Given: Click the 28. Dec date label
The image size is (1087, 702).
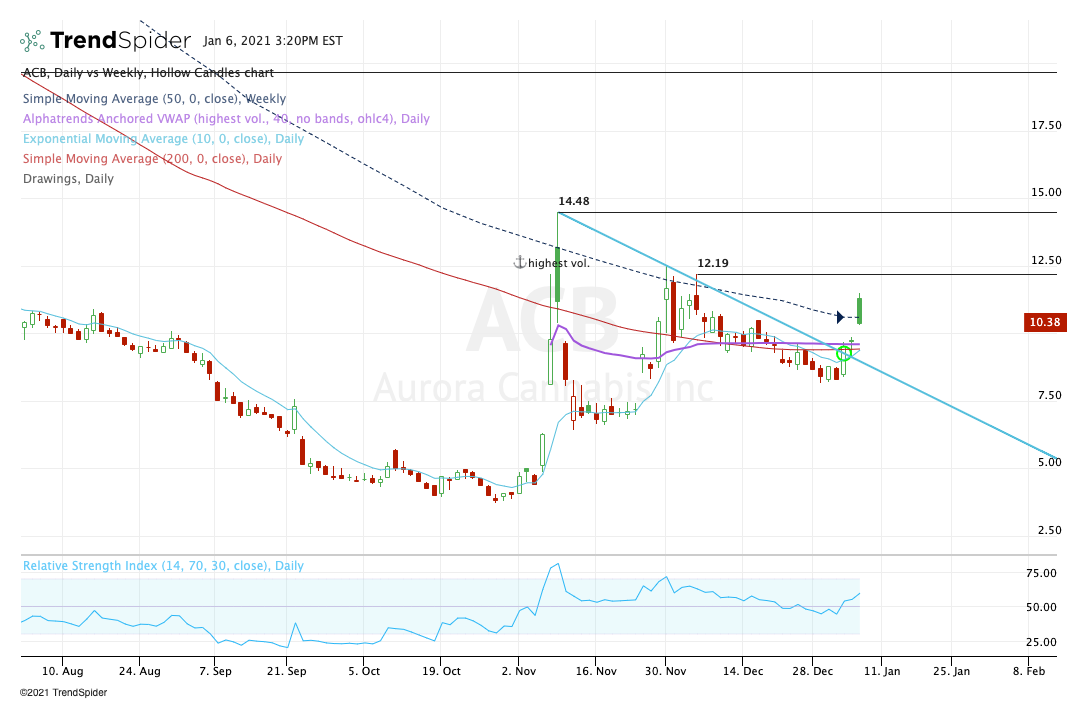Looking at the screenshot, I should [x=812, y=672].
